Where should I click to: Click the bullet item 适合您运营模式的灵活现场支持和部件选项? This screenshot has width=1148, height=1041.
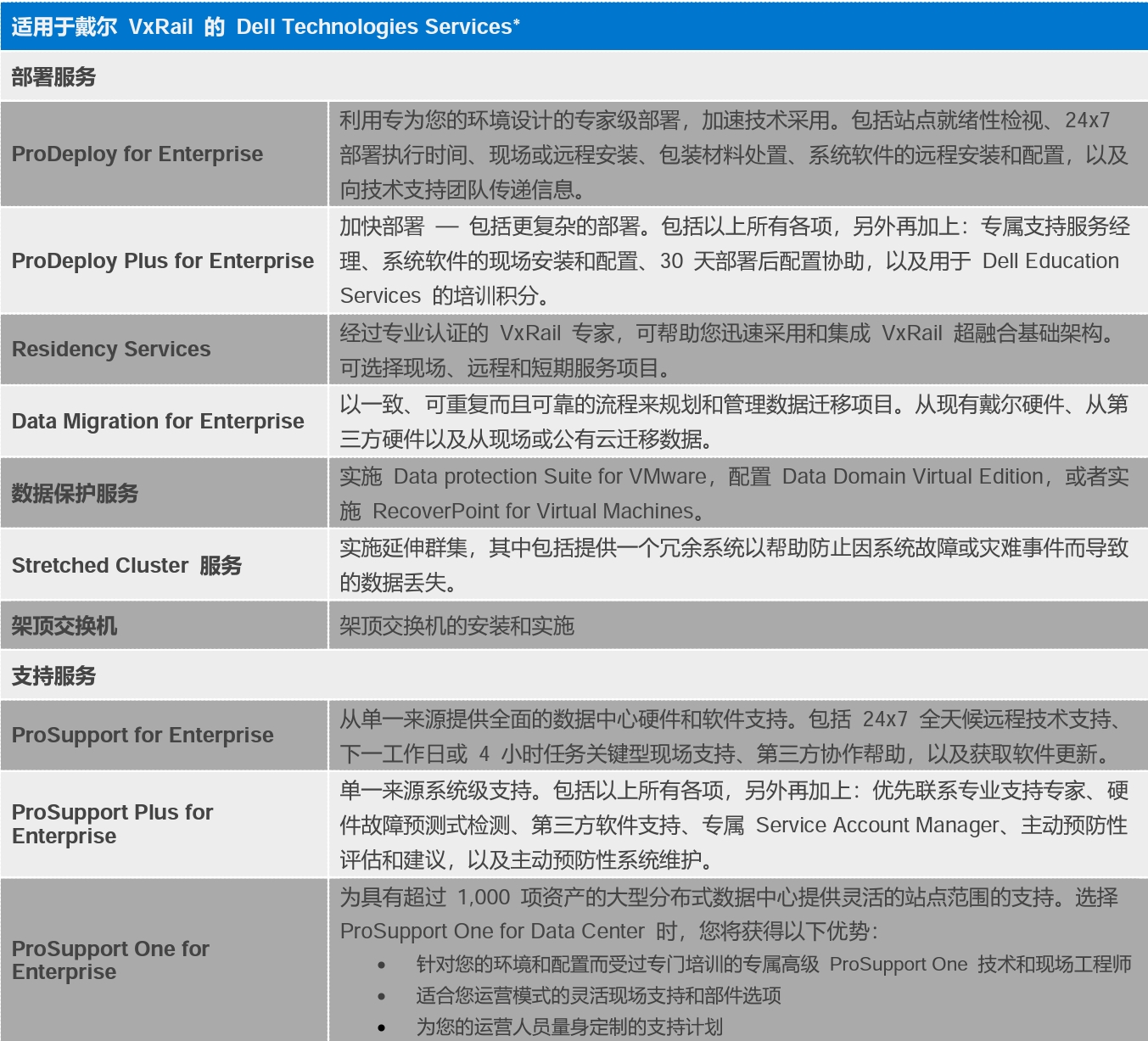click(598, 995)
